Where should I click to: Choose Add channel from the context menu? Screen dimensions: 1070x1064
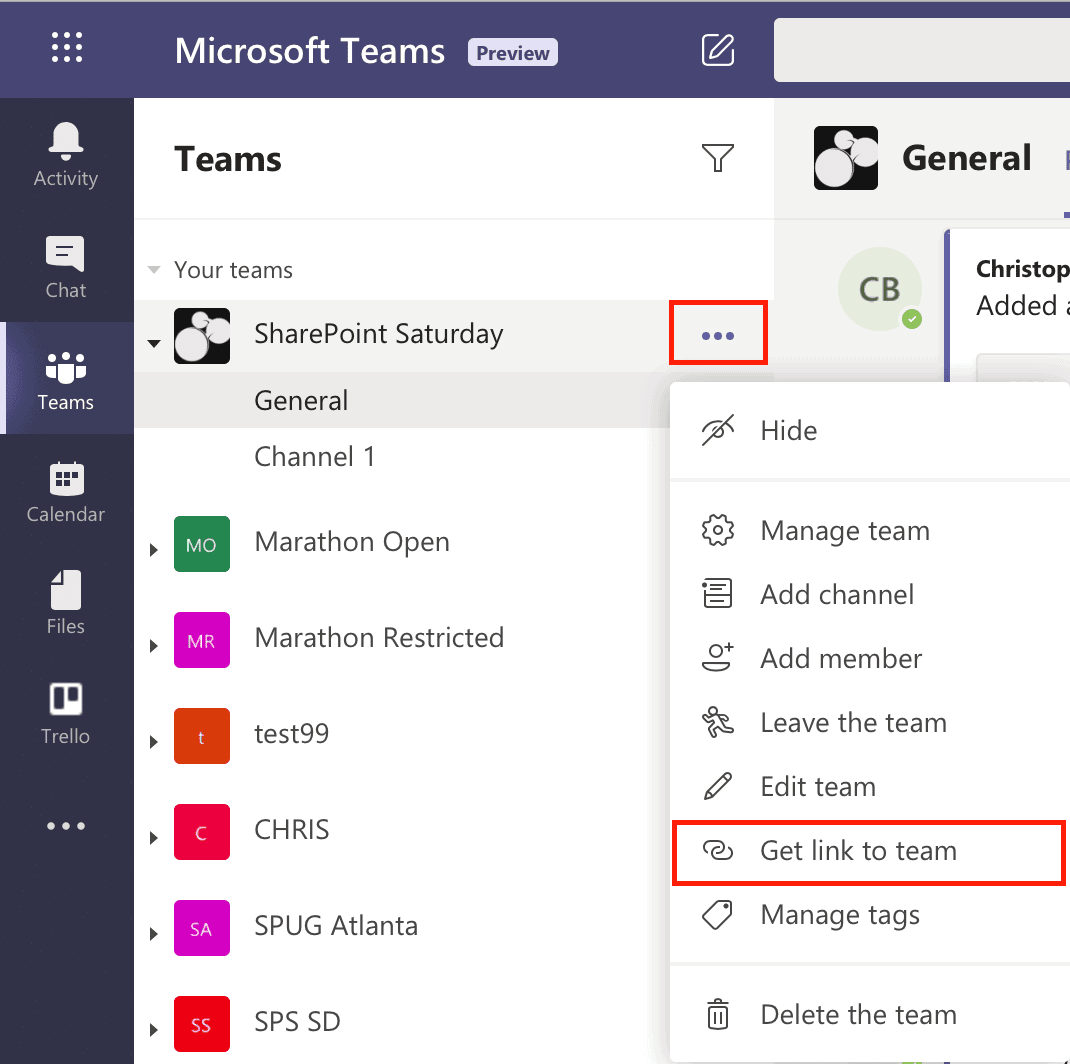click(x=838, y=594)
